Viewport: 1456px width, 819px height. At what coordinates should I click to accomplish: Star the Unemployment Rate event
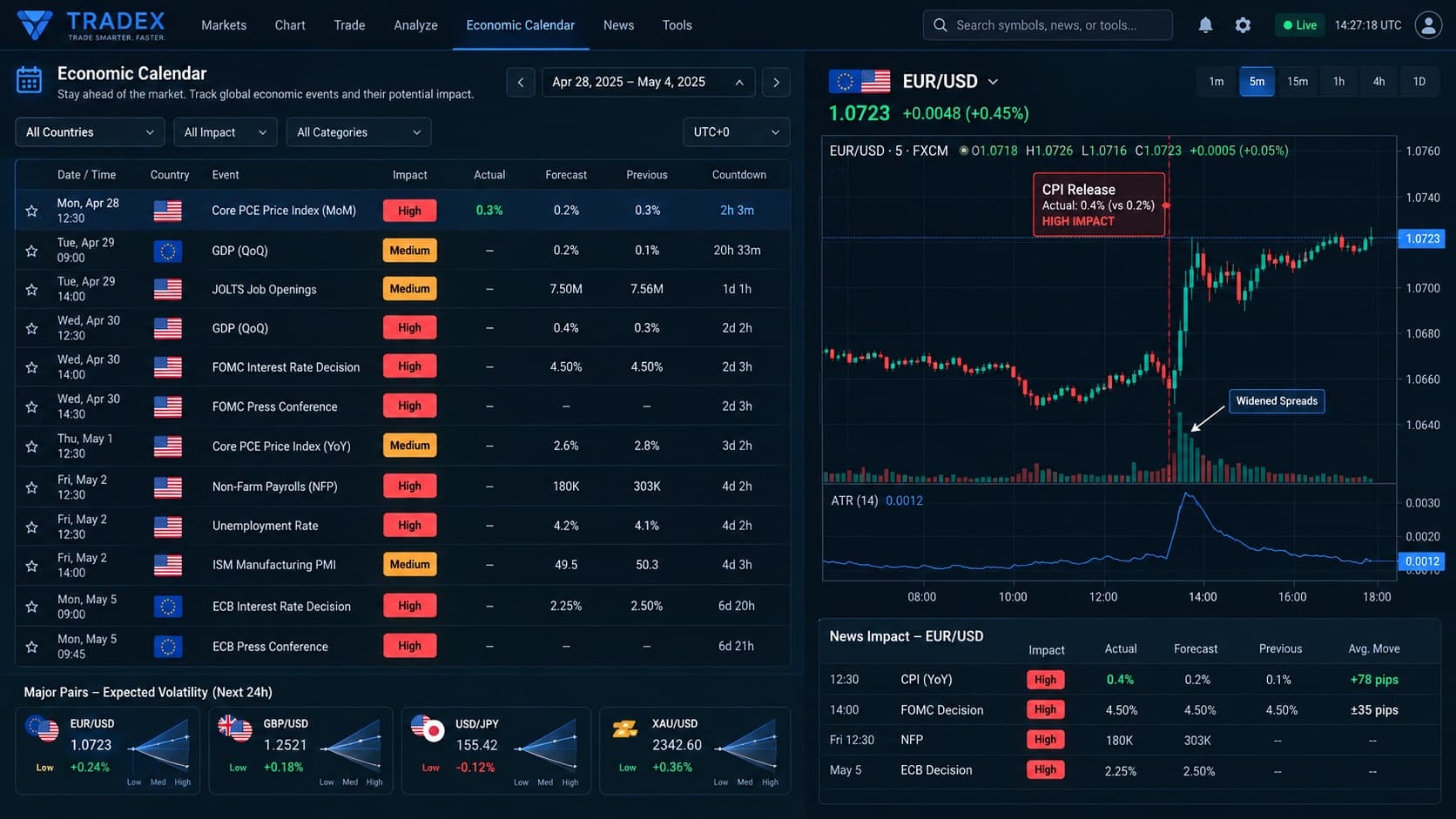pyautogui.click(x=31, y=527)
